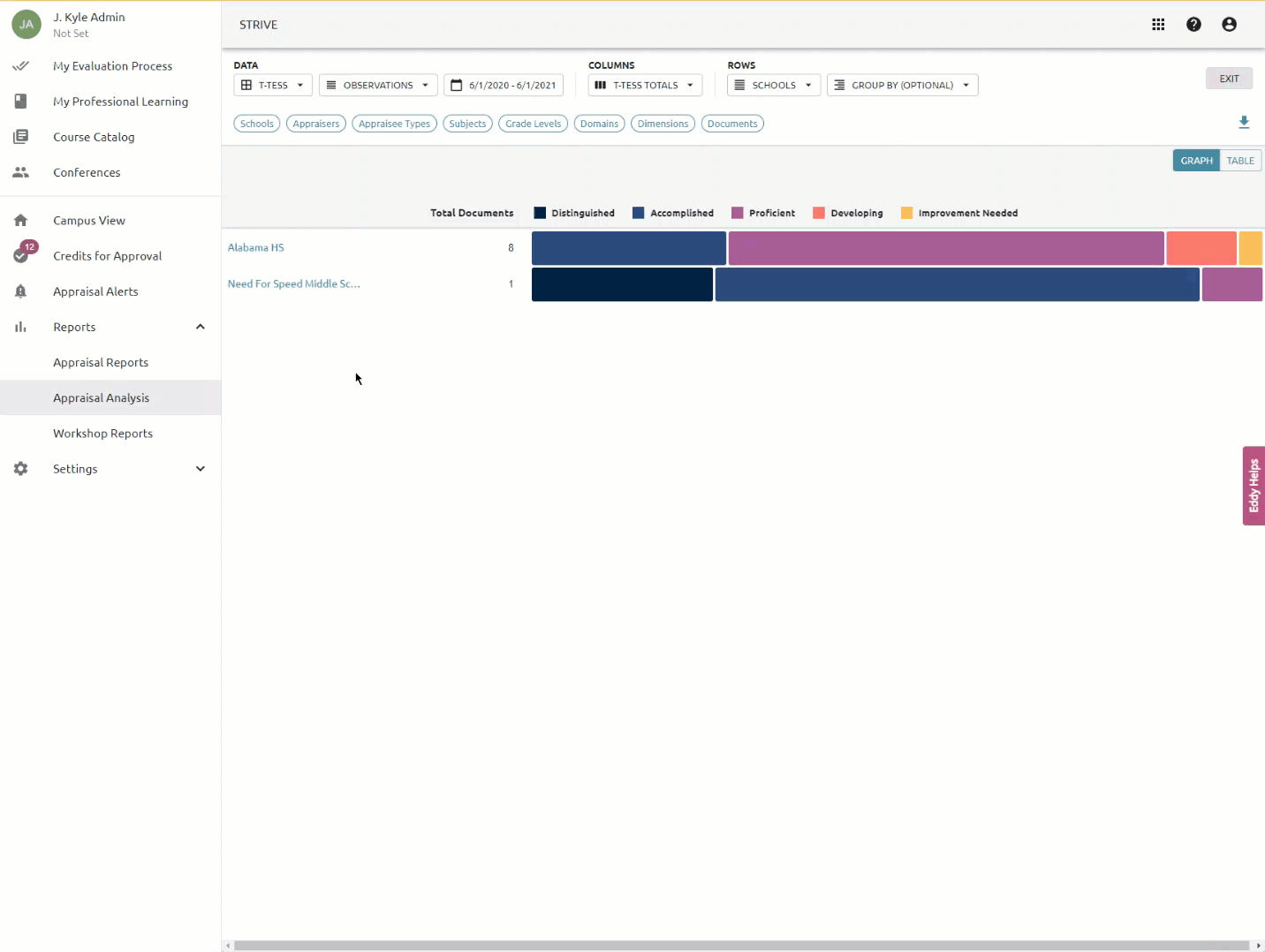Open the help question mark icon
The image size is (1265, 952).
[1193, 25]
